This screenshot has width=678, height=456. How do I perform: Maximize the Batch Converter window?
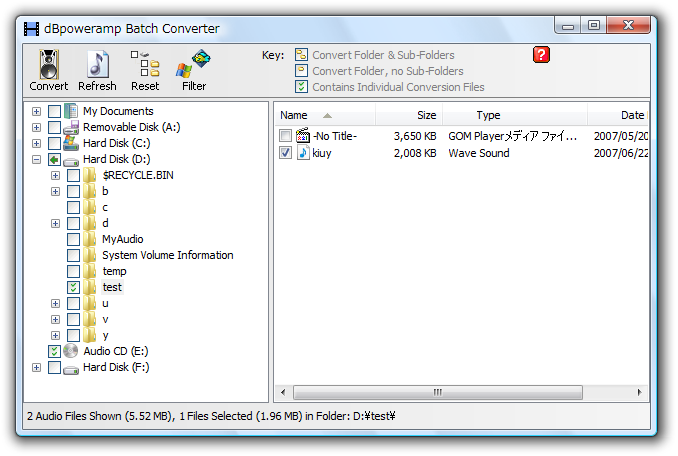point(594,26)
